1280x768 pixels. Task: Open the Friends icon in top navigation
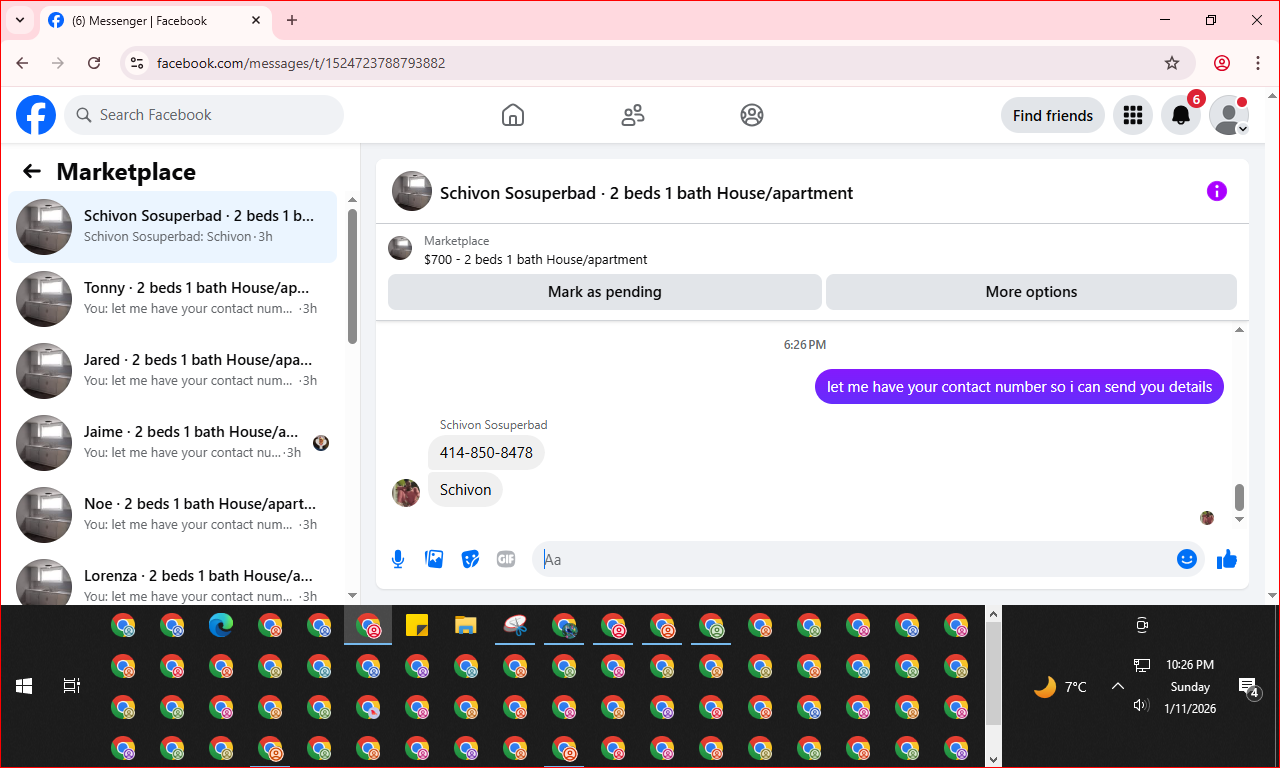pos(633,115)
